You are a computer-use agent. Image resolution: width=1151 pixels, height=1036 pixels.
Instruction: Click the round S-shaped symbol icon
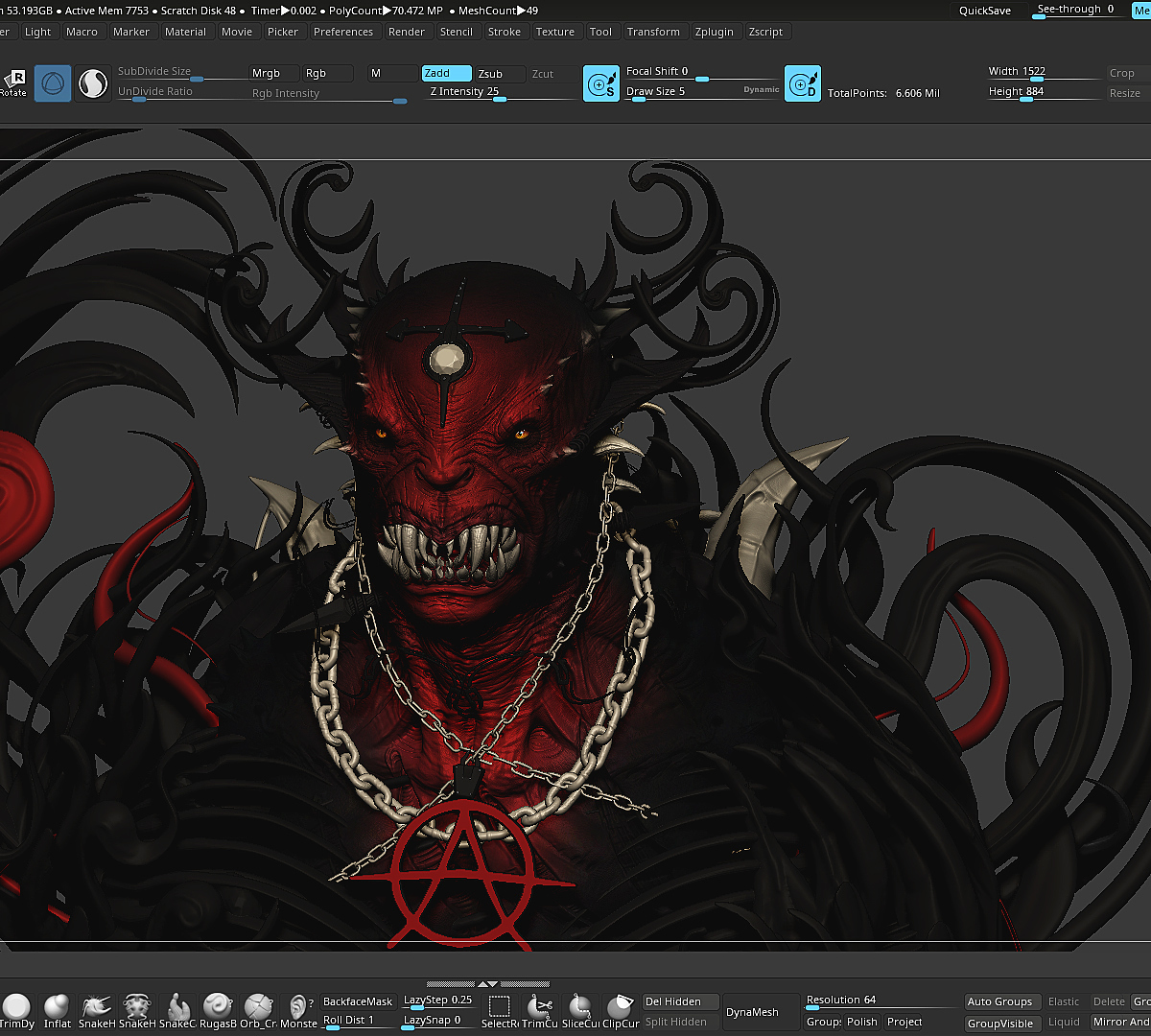(93, 83)
